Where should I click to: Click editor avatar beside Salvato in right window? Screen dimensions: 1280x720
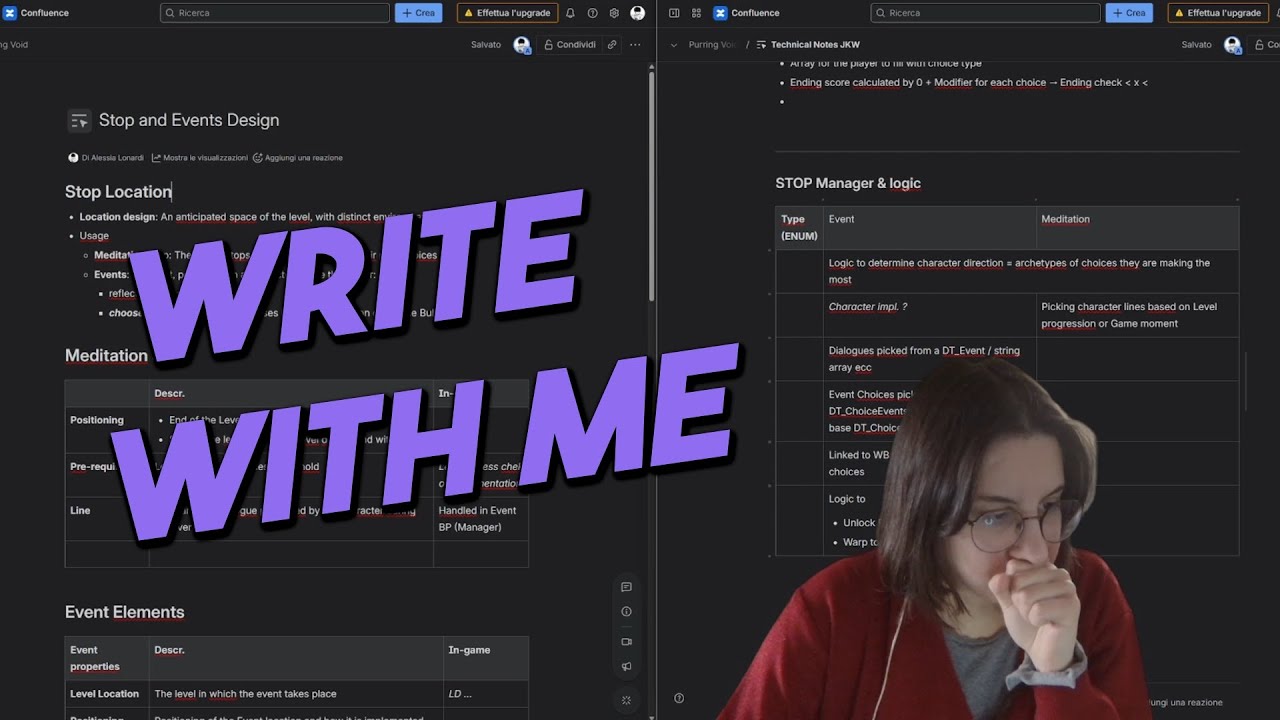pyautogui.click(x=1232, y=45)
